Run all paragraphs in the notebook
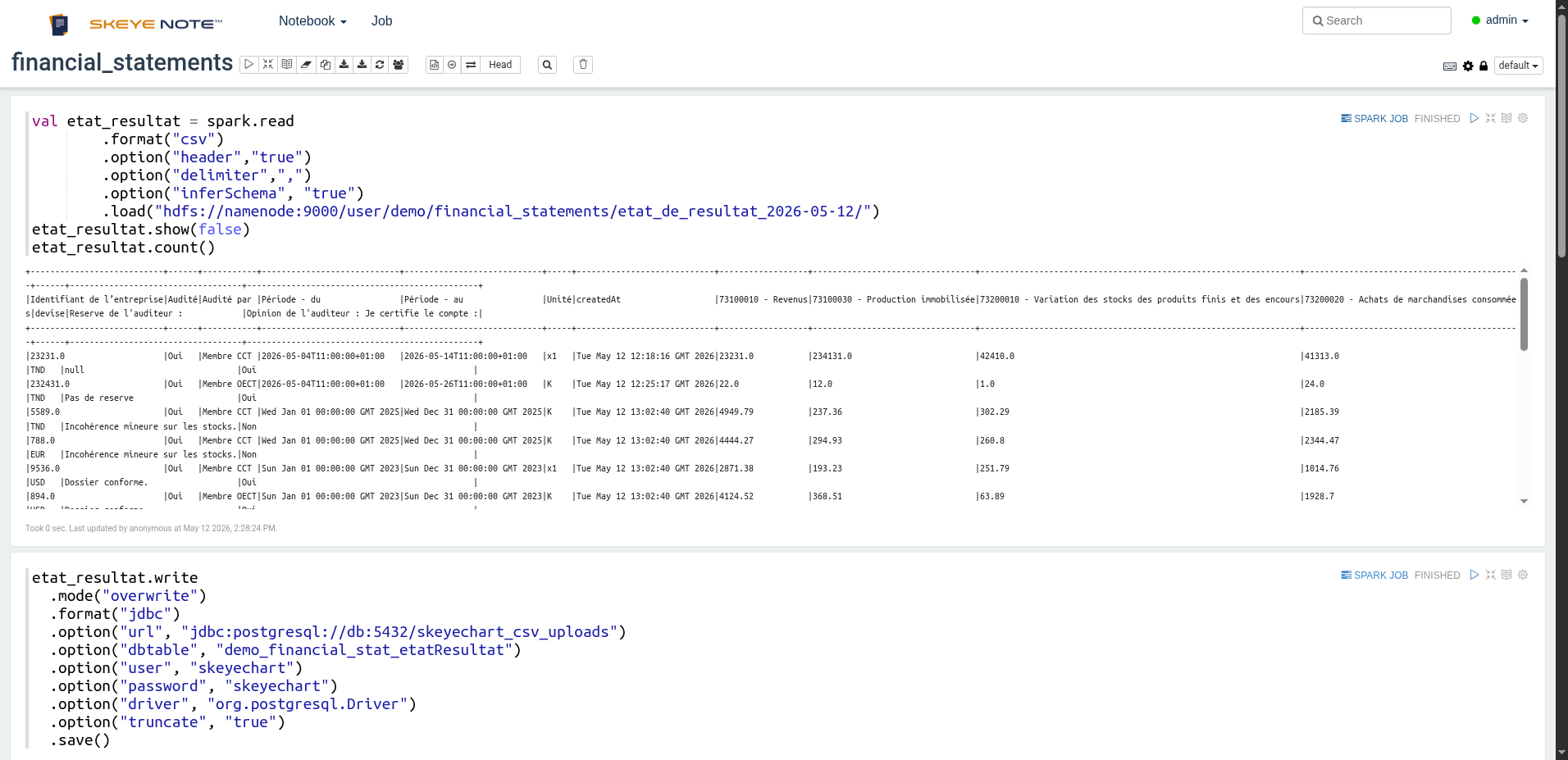This screenshot has width=1568, height=760. [249, 65]
